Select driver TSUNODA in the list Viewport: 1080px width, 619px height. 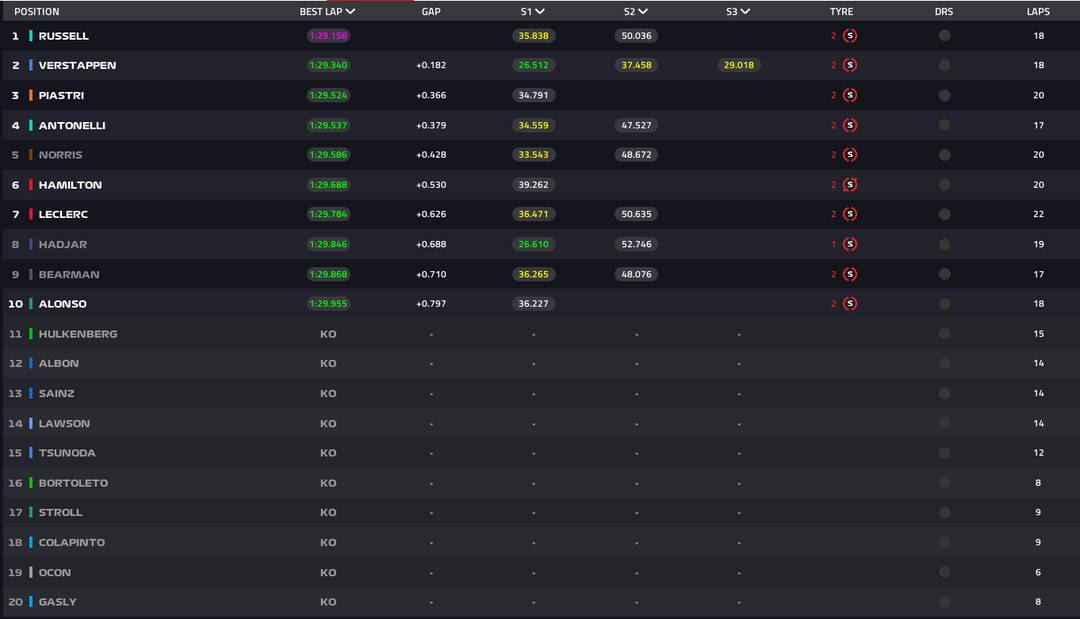[67, 453]
